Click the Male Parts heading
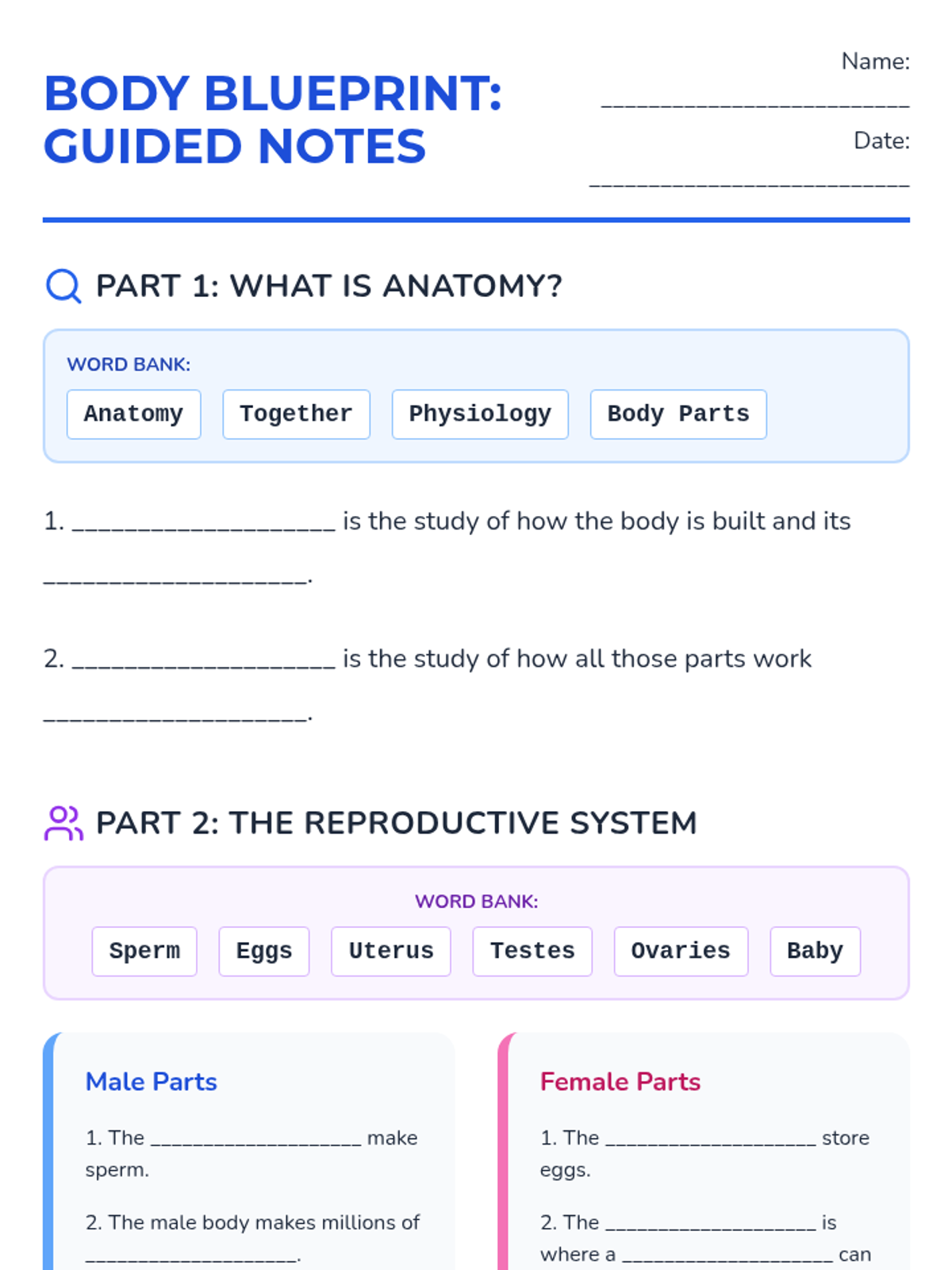952x1270 pixels. [152, 1082]
